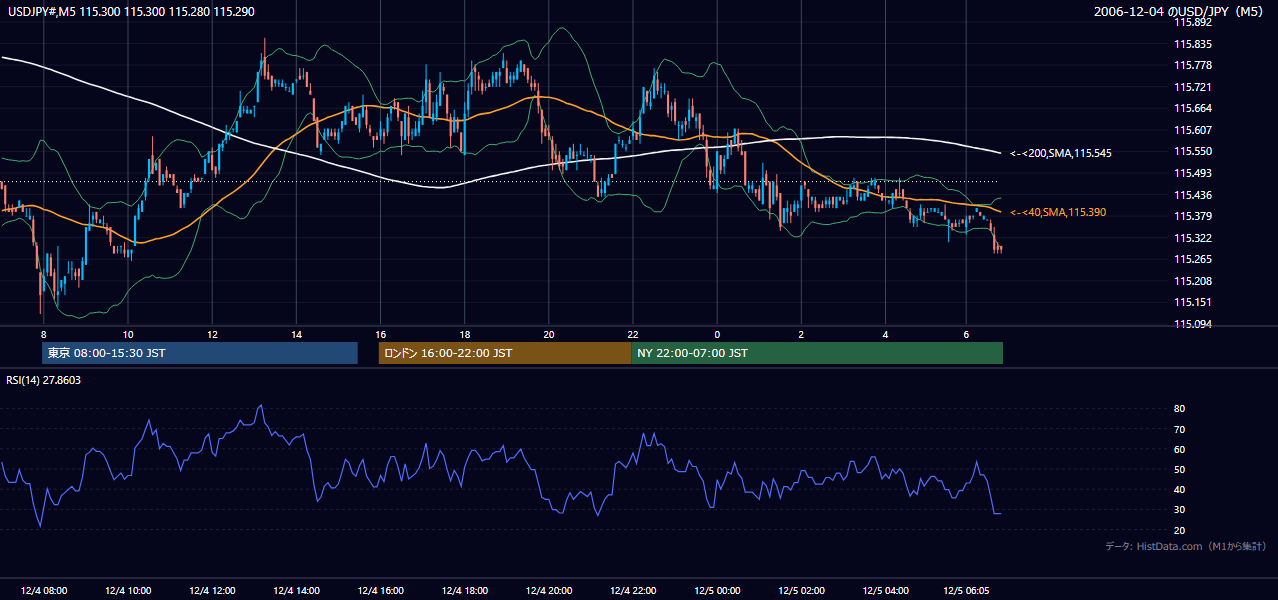Click the 12/5 00:00 time axis label
1278x600 pixels.
point(717,591)
